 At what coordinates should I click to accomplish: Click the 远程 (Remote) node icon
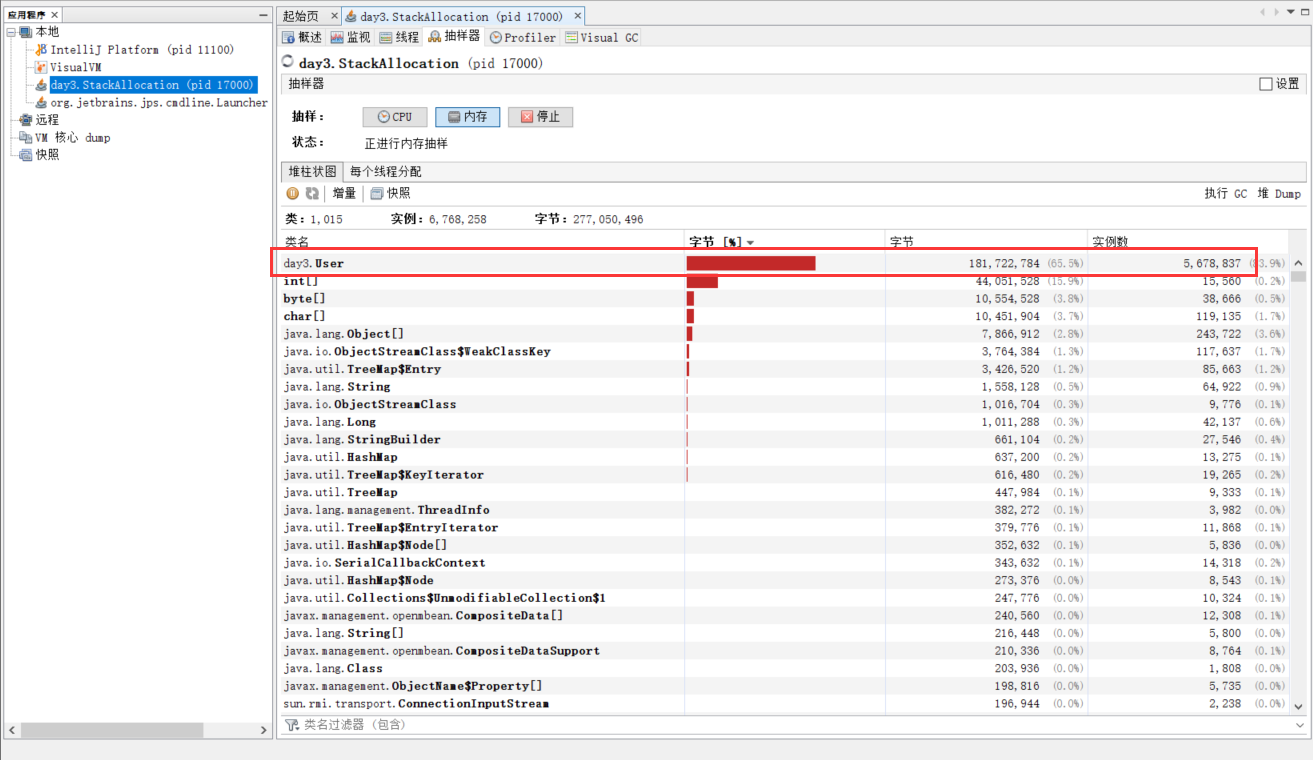(25, 120)
